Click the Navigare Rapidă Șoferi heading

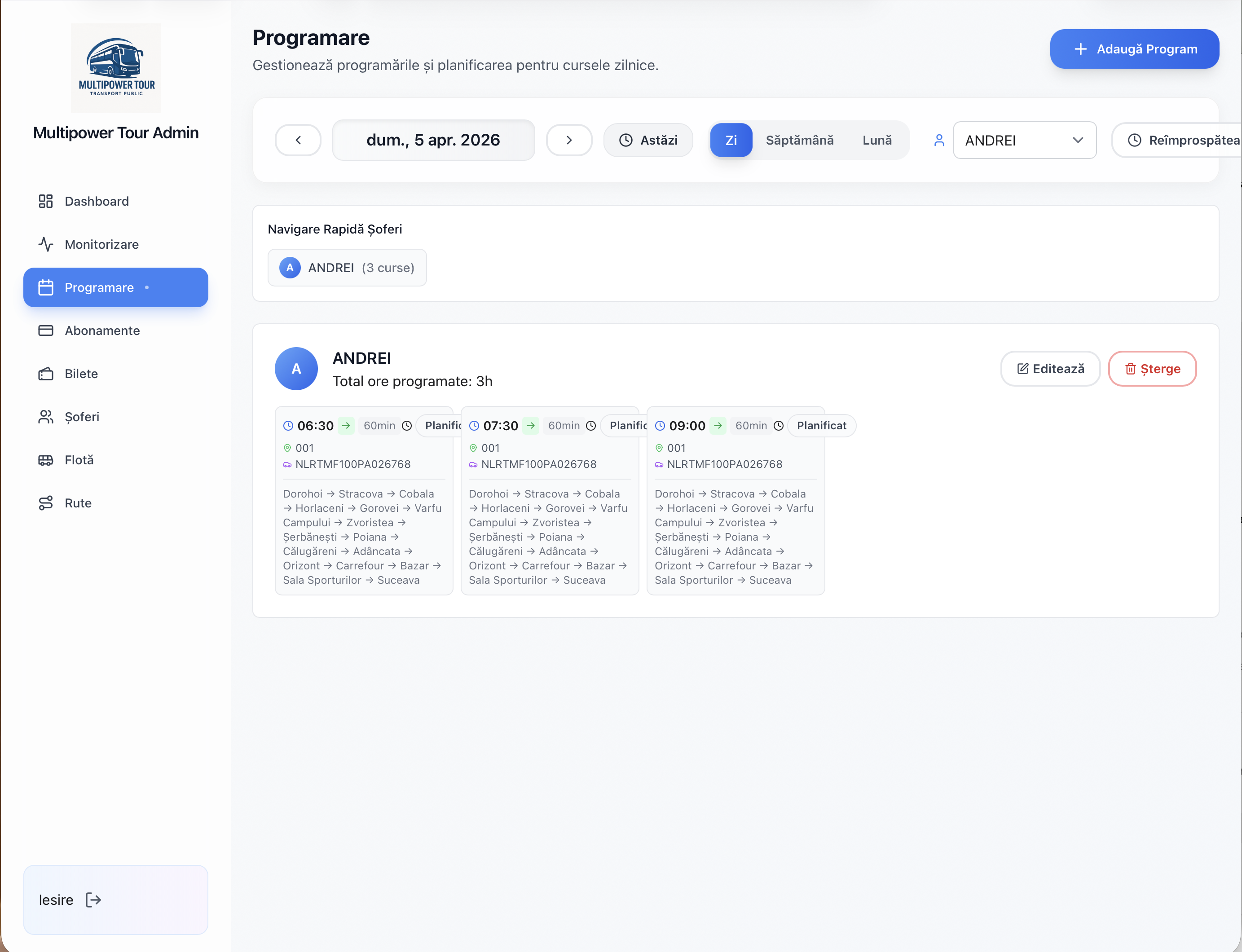tap(334, 229)
